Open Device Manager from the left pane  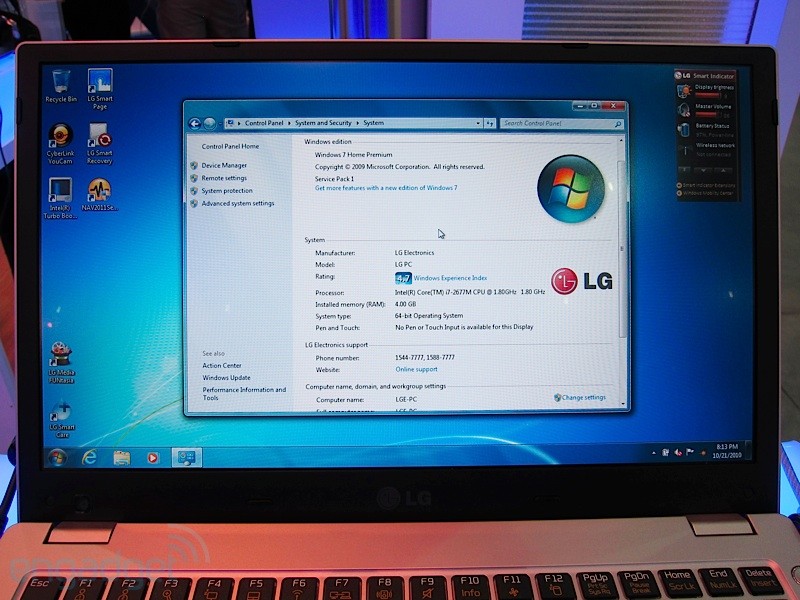click(x=224, y=165)
